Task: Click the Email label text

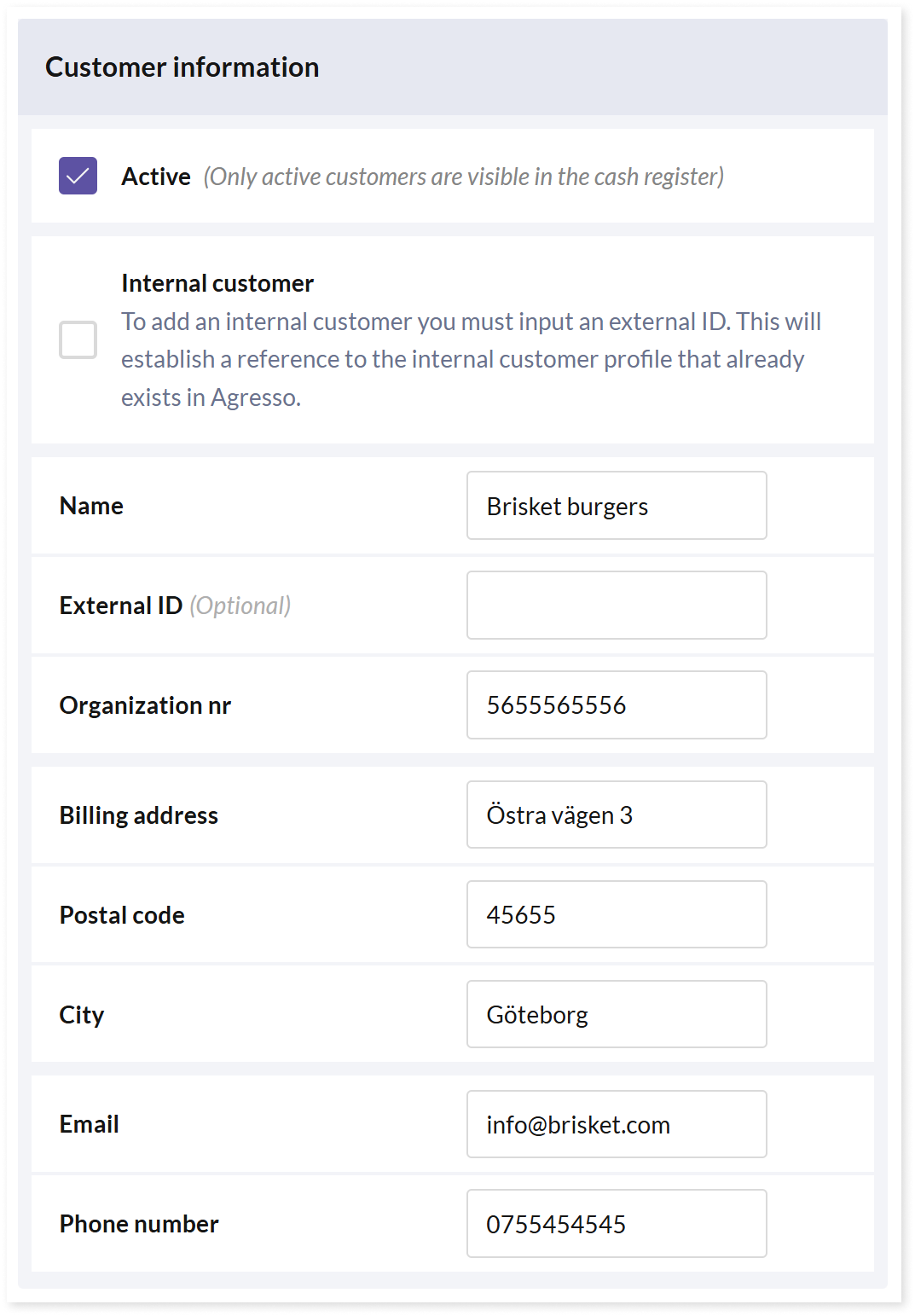Action: (89, 1124)
